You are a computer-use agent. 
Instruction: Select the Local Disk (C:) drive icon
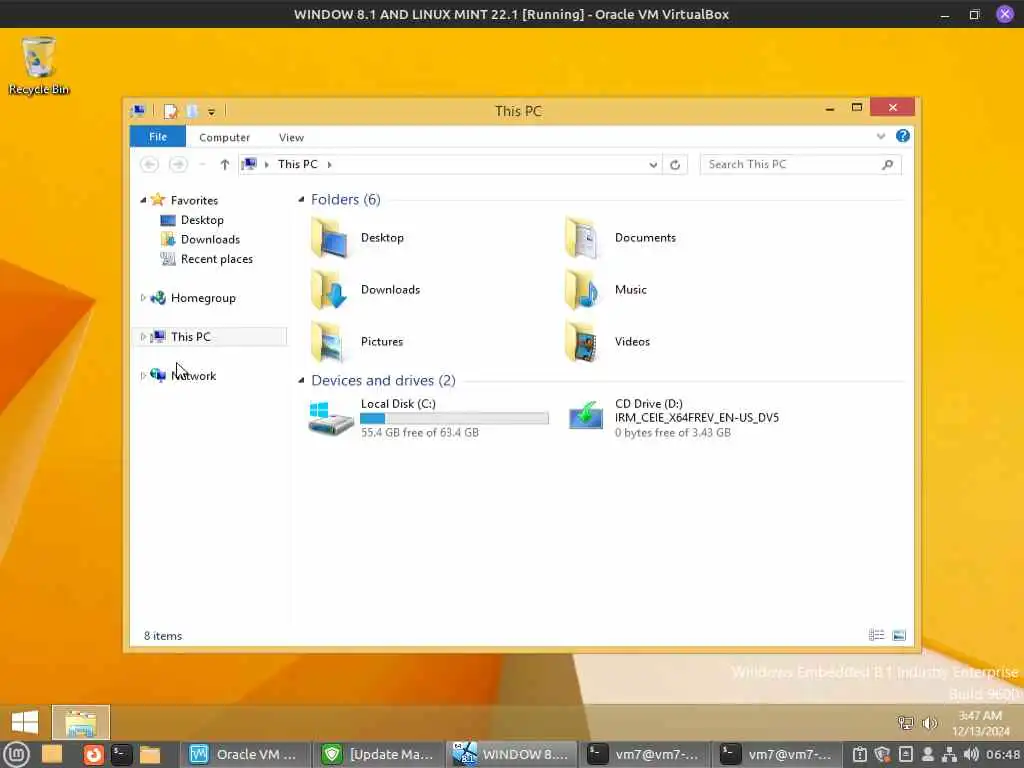click(330, 418)
